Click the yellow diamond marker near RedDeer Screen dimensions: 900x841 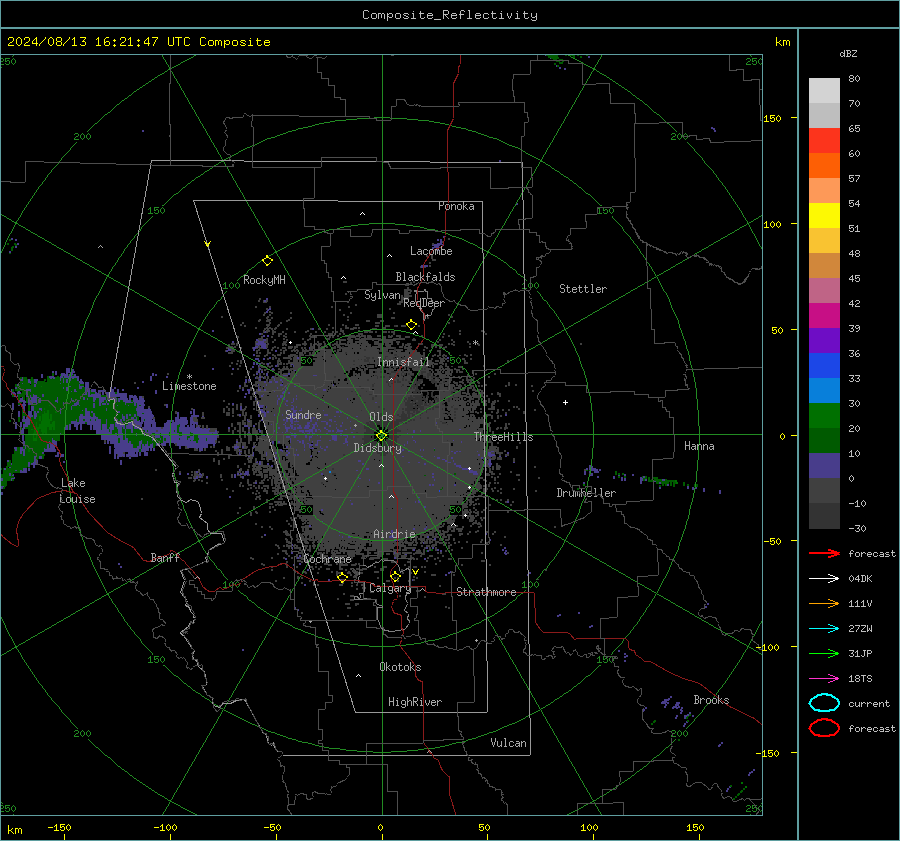tap(412, 325)
